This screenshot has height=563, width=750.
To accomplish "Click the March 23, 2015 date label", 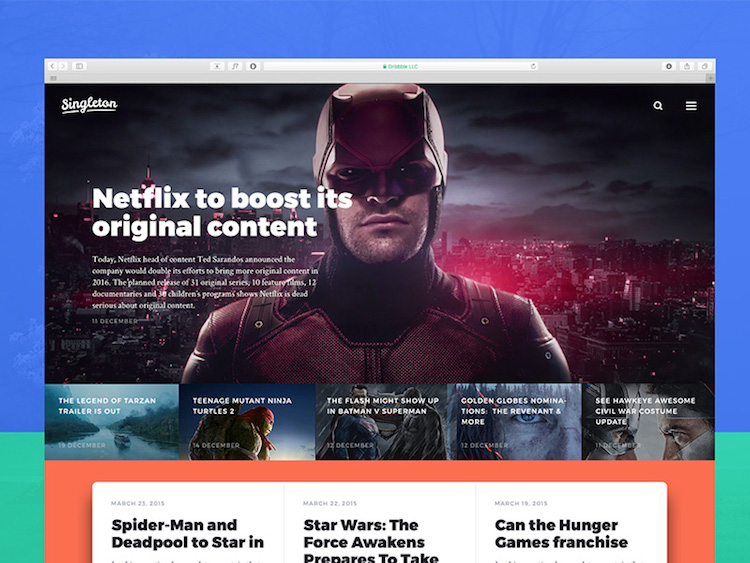I will pos(138,503).
